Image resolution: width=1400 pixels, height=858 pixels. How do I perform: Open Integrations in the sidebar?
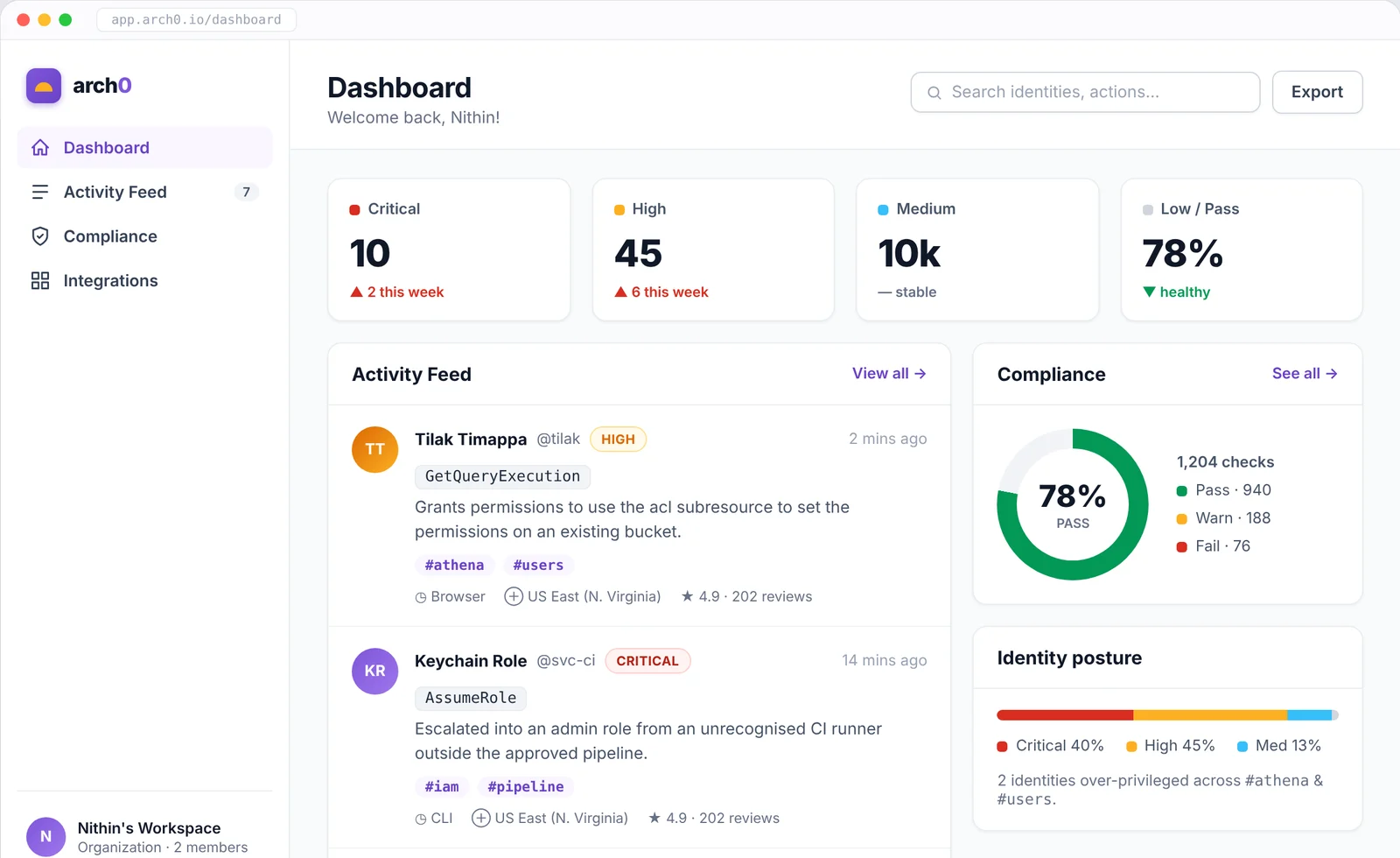tap(145, 281)
